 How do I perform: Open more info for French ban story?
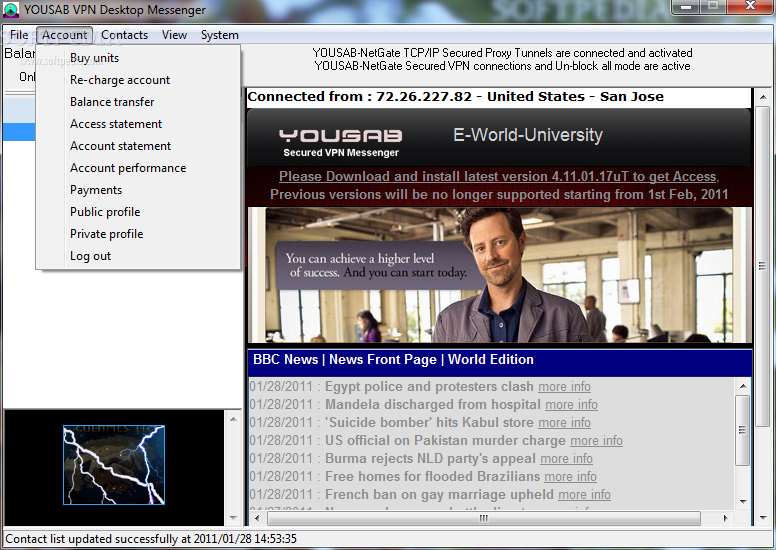coord(584,495)
